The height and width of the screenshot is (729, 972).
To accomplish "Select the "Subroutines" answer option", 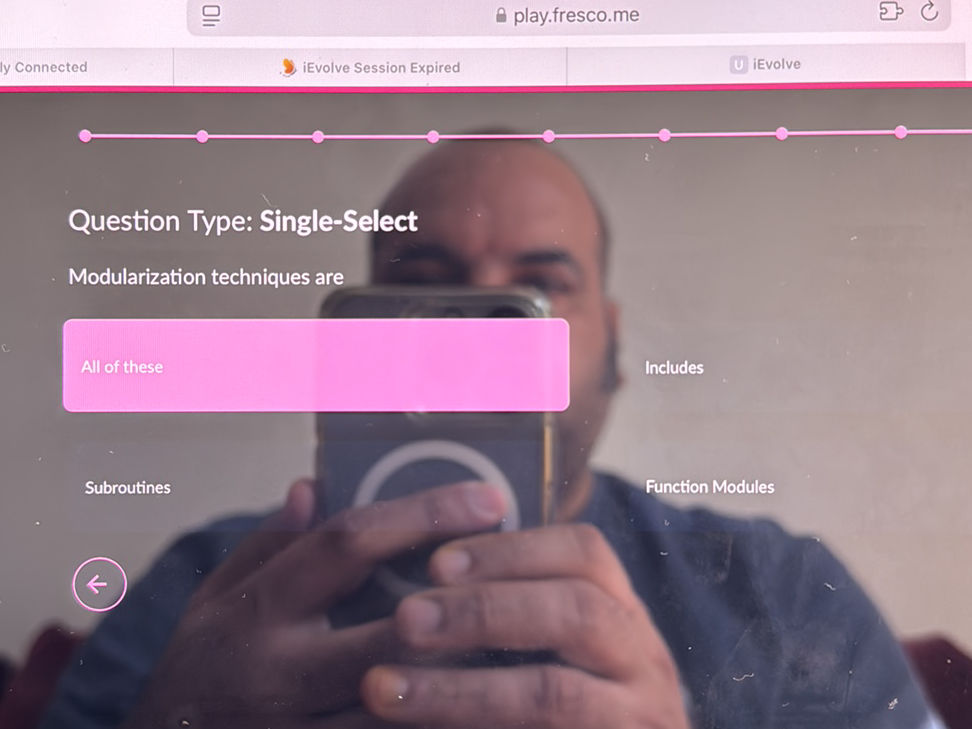I will (x=128, y=488).
